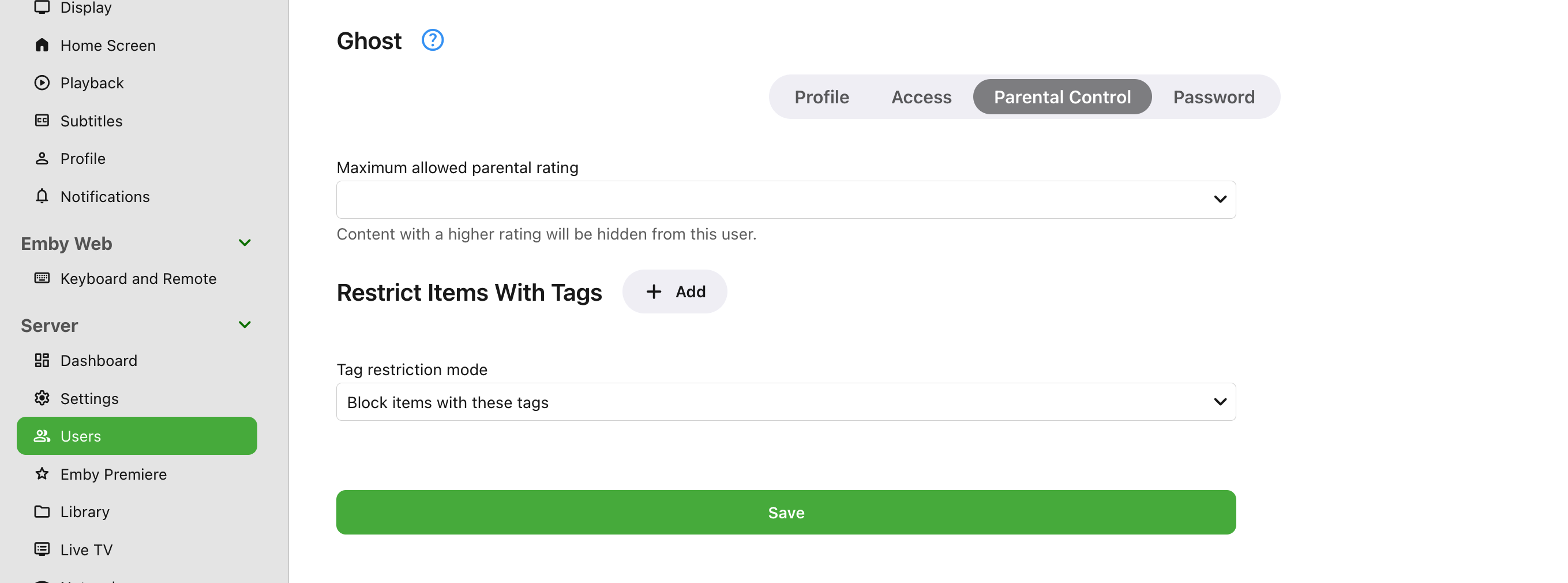The height and width of the screenshot is (583, 1568).
Task: Open the Dashboard grid icon
Action: (42, 361)
